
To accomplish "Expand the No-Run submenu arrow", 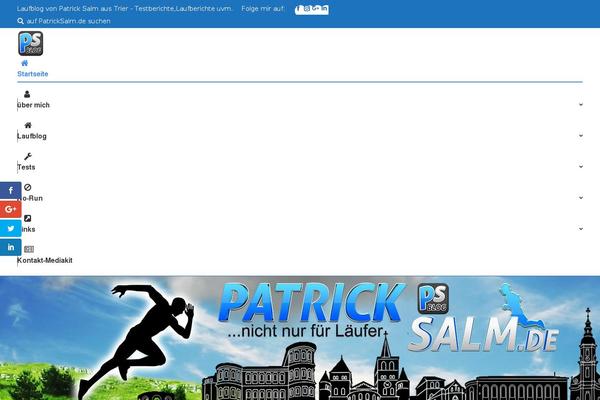I will [581, 198].
